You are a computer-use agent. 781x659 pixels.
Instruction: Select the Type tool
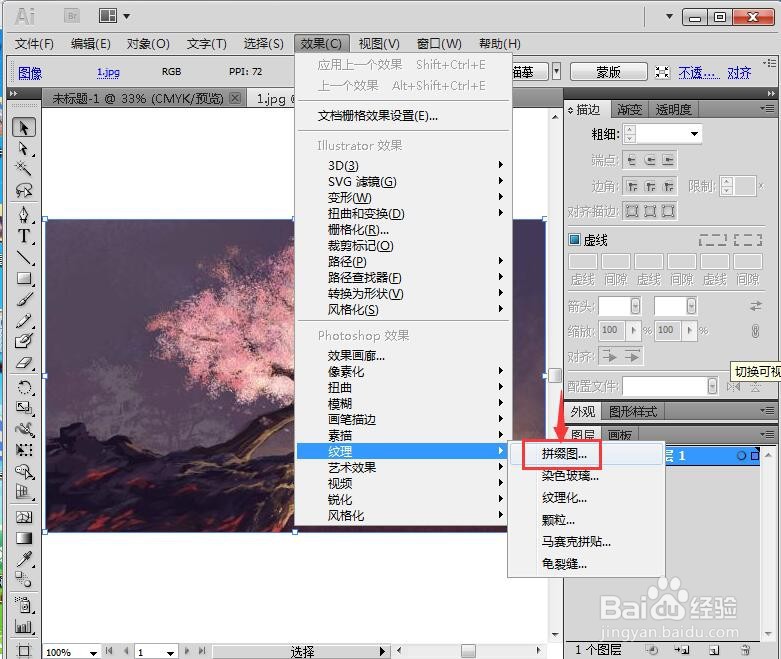(x=23, y=236)
